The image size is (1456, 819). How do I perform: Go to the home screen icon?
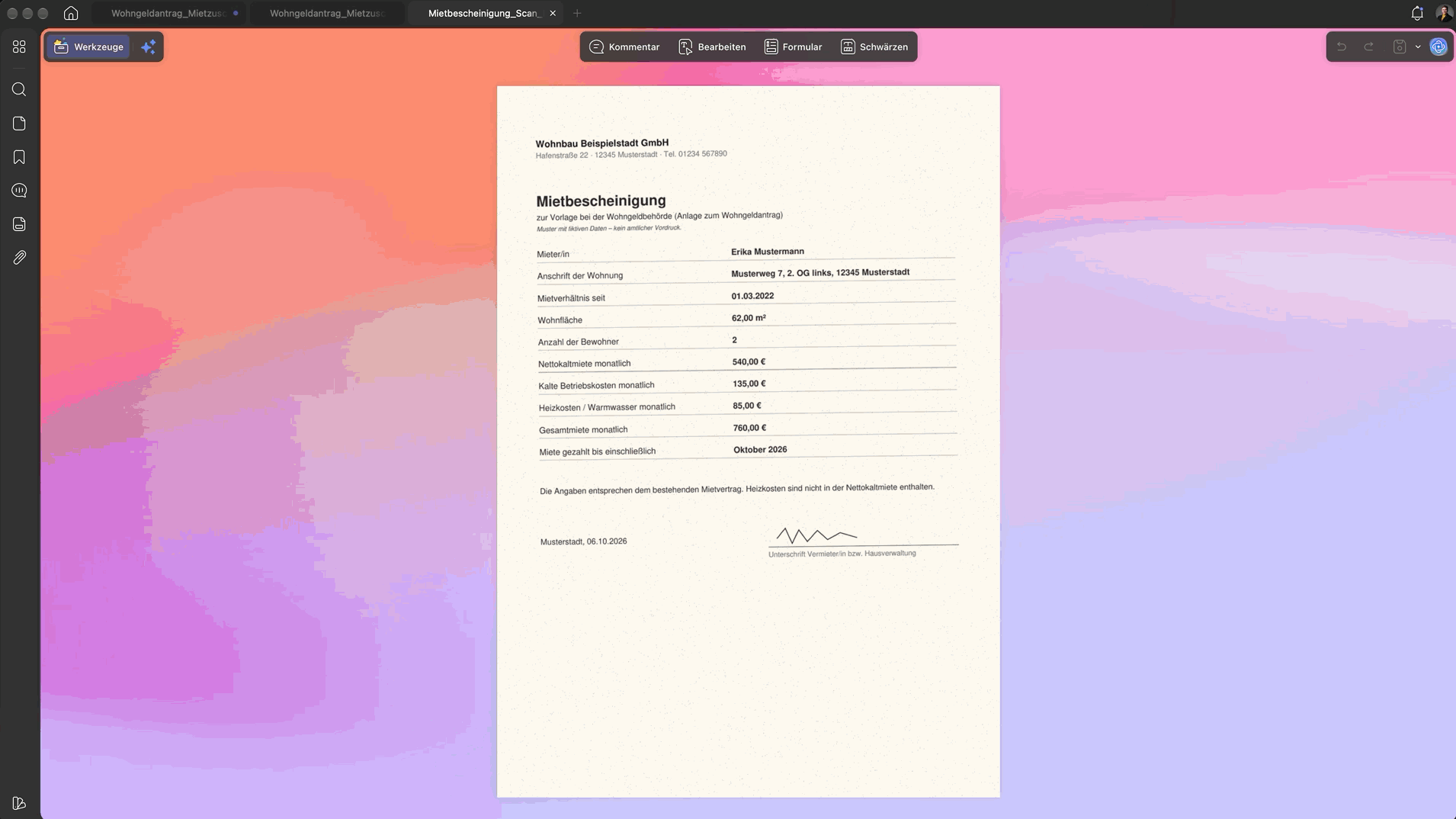[x=71, y=13]
